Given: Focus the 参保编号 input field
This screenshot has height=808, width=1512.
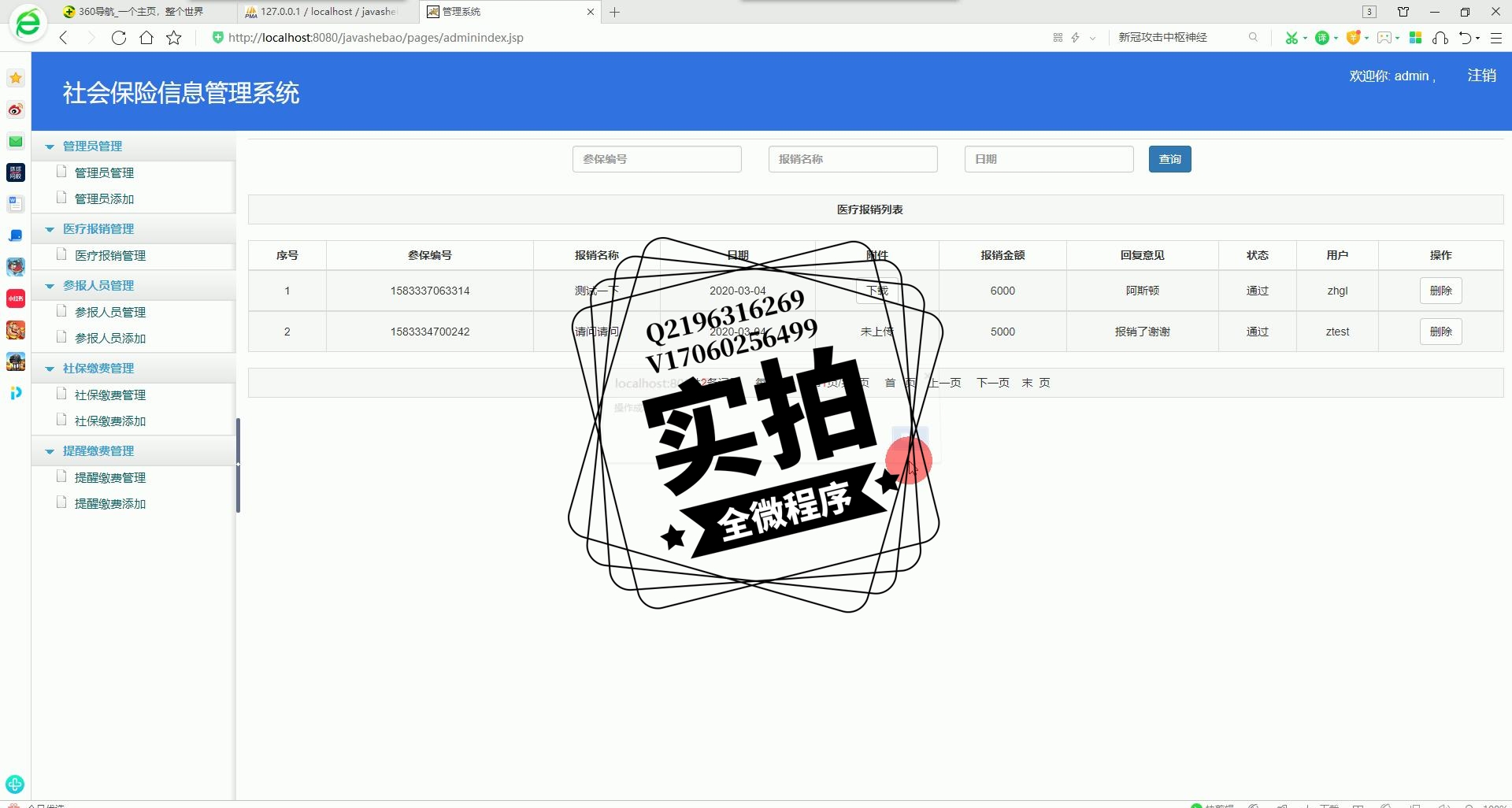Looking at the screenshot, I should [657, 159].
